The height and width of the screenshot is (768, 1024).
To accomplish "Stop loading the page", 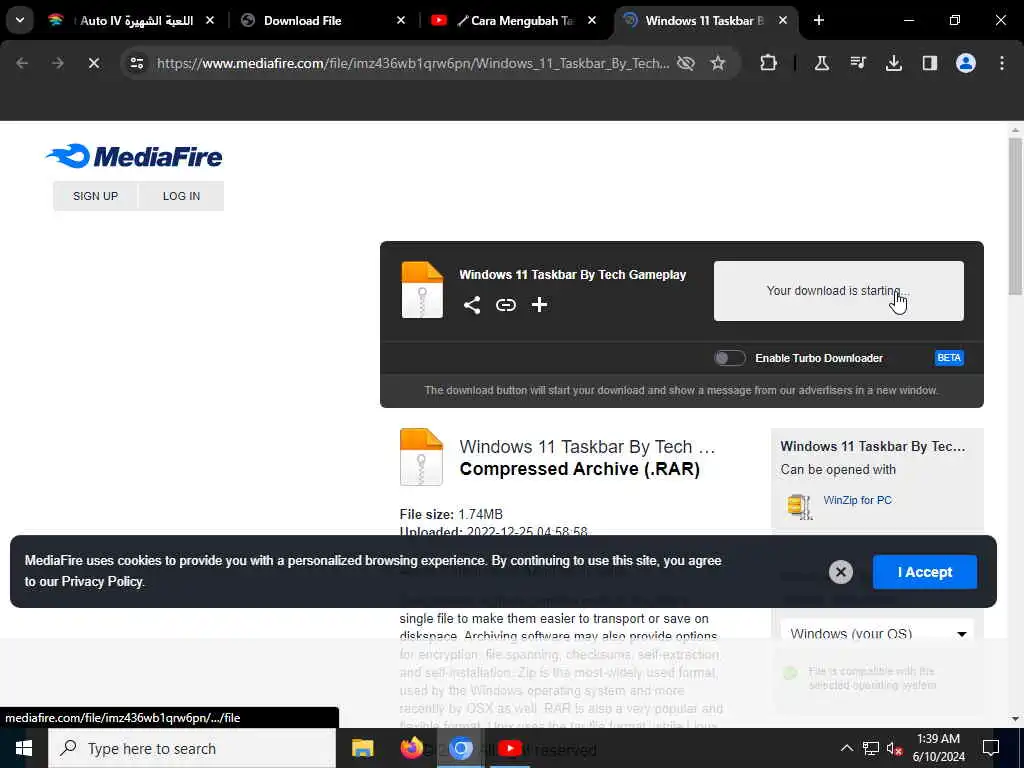I will 94,63.
